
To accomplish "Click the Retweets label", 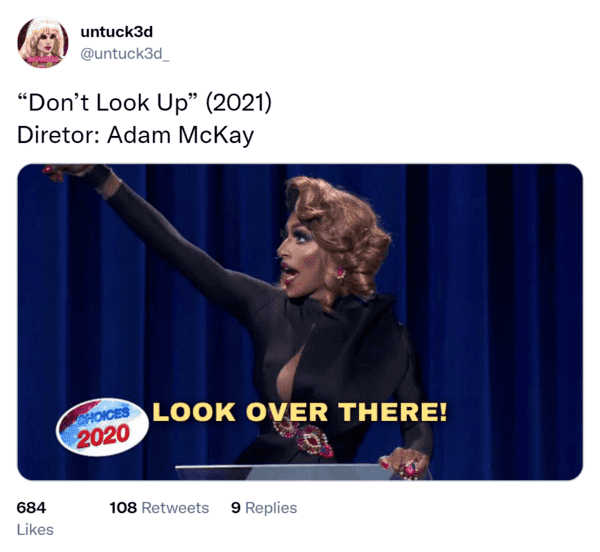I will coord(175,508).
